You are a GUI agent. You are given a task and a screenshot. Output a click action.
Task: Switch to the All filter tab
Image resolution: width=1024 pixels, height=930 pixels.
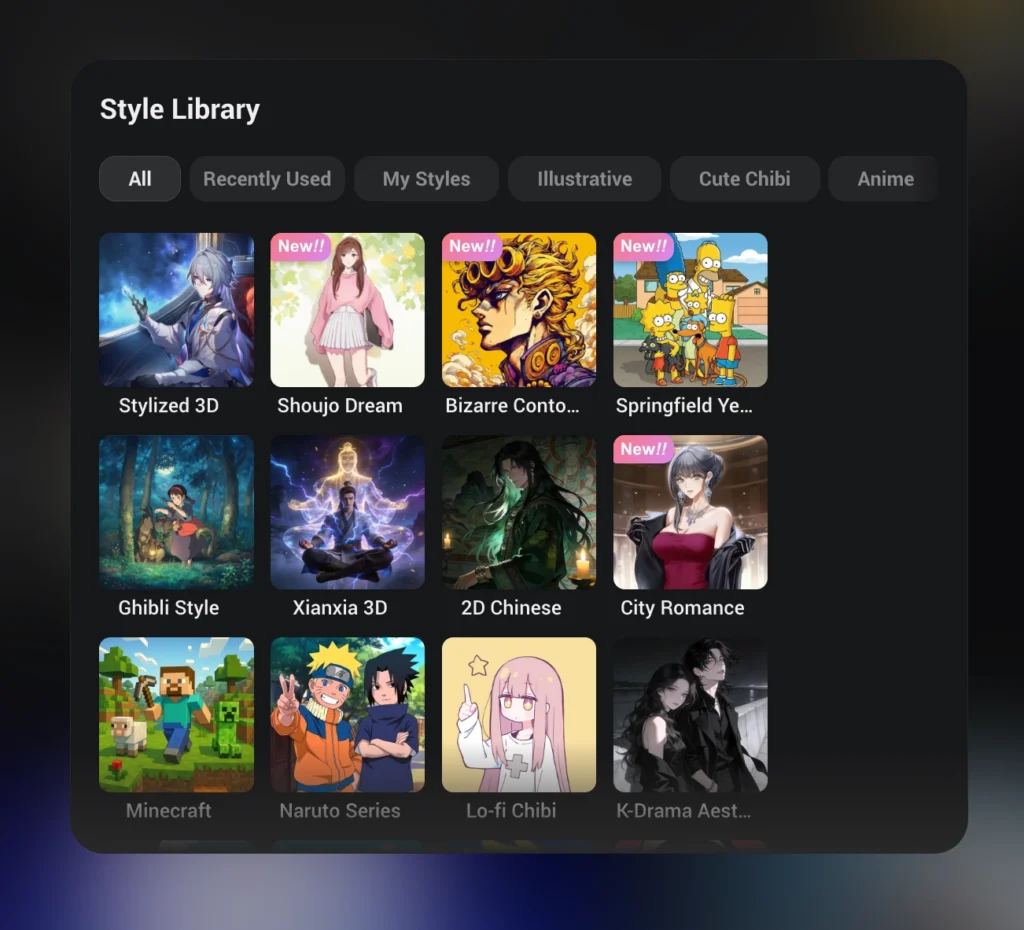[x=140, y=179]
